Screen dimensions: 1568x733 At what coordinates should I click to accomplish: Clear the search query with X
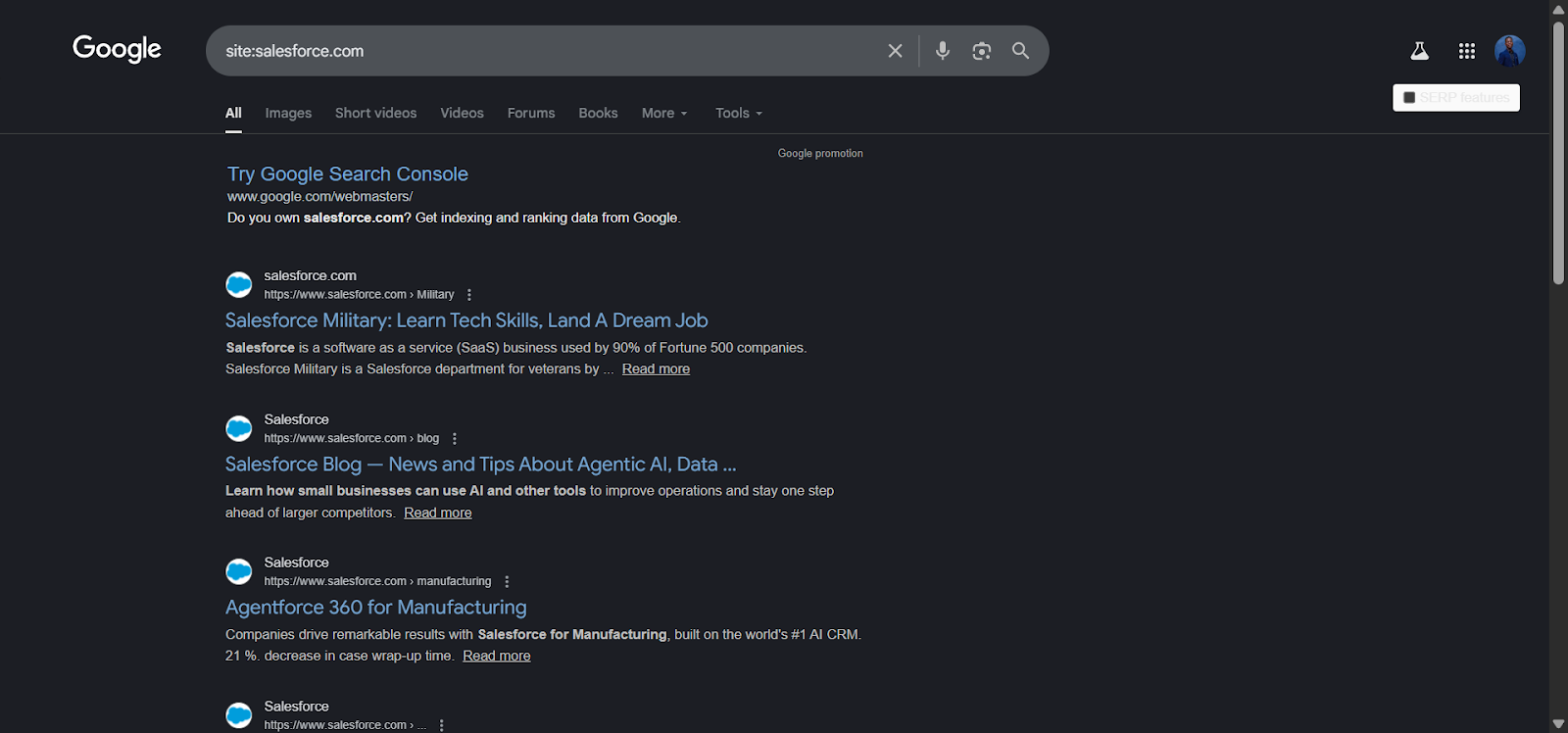(895, 51)
